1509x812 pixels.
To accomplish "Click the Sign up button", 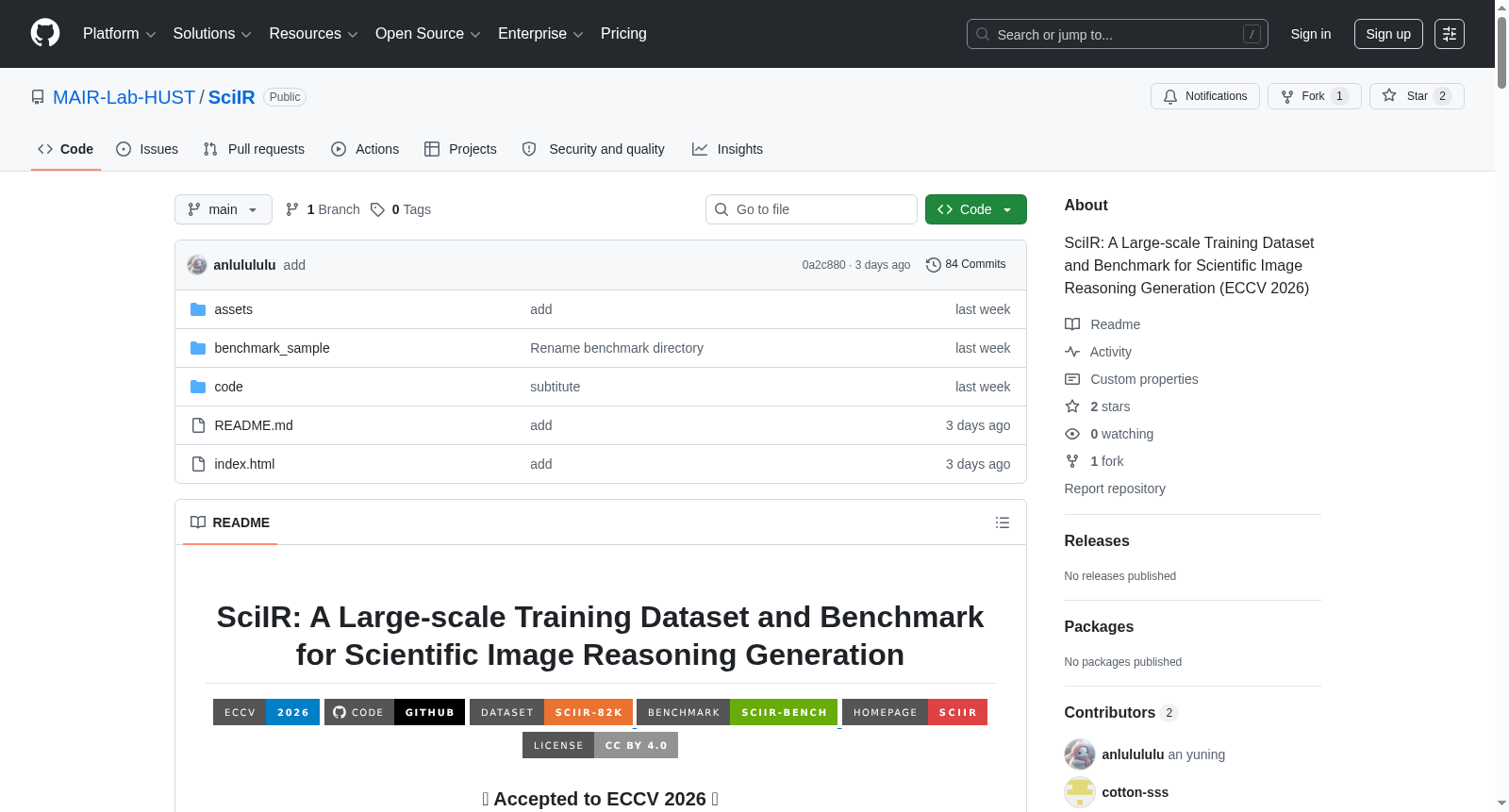I will 1388,34.
